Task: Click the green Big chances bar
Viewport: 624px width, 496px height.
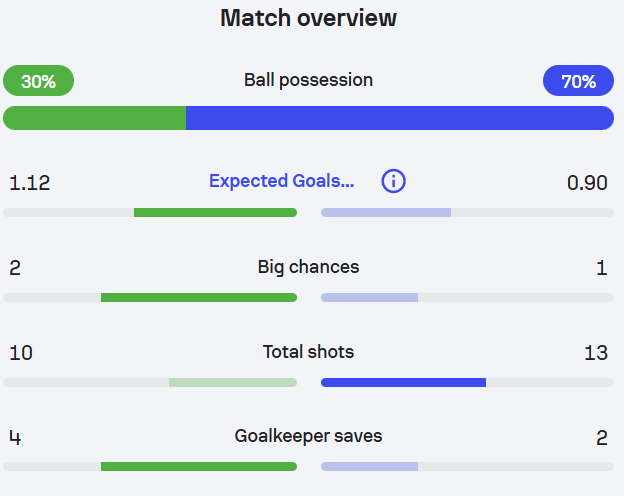Action: tap(199, 297)
